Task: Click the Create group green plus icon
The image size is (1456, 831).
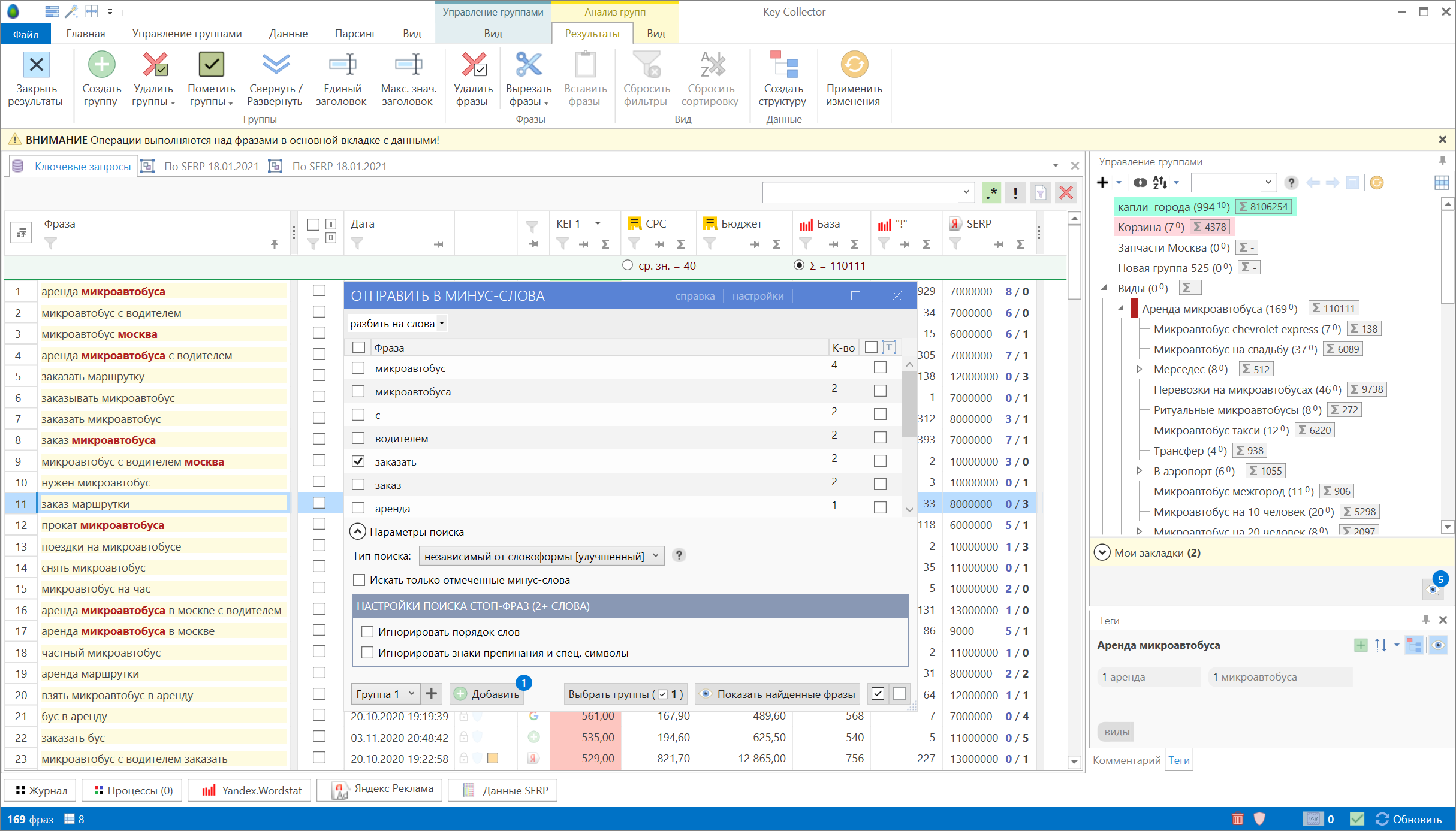Action: 101,65
